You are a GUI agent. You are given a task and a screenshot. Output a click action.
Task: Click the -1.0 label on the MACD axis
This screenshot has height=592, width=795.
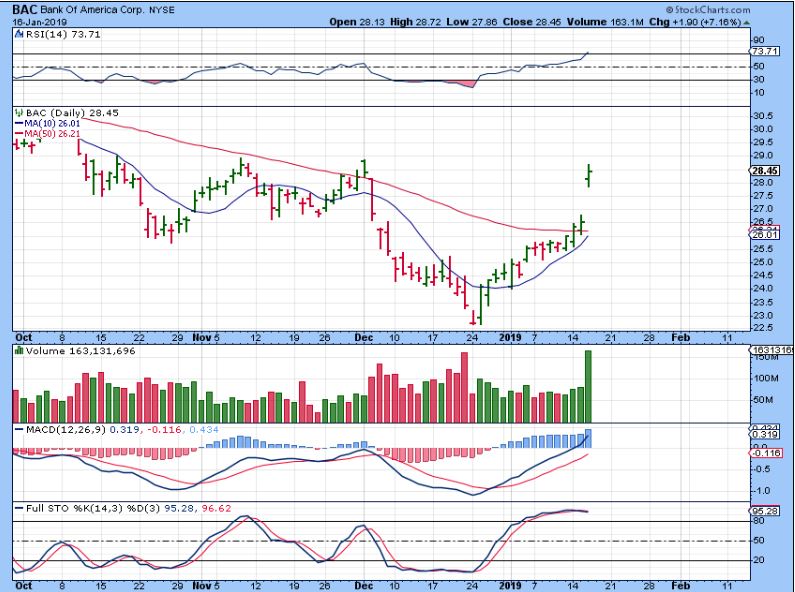point(761,491)
